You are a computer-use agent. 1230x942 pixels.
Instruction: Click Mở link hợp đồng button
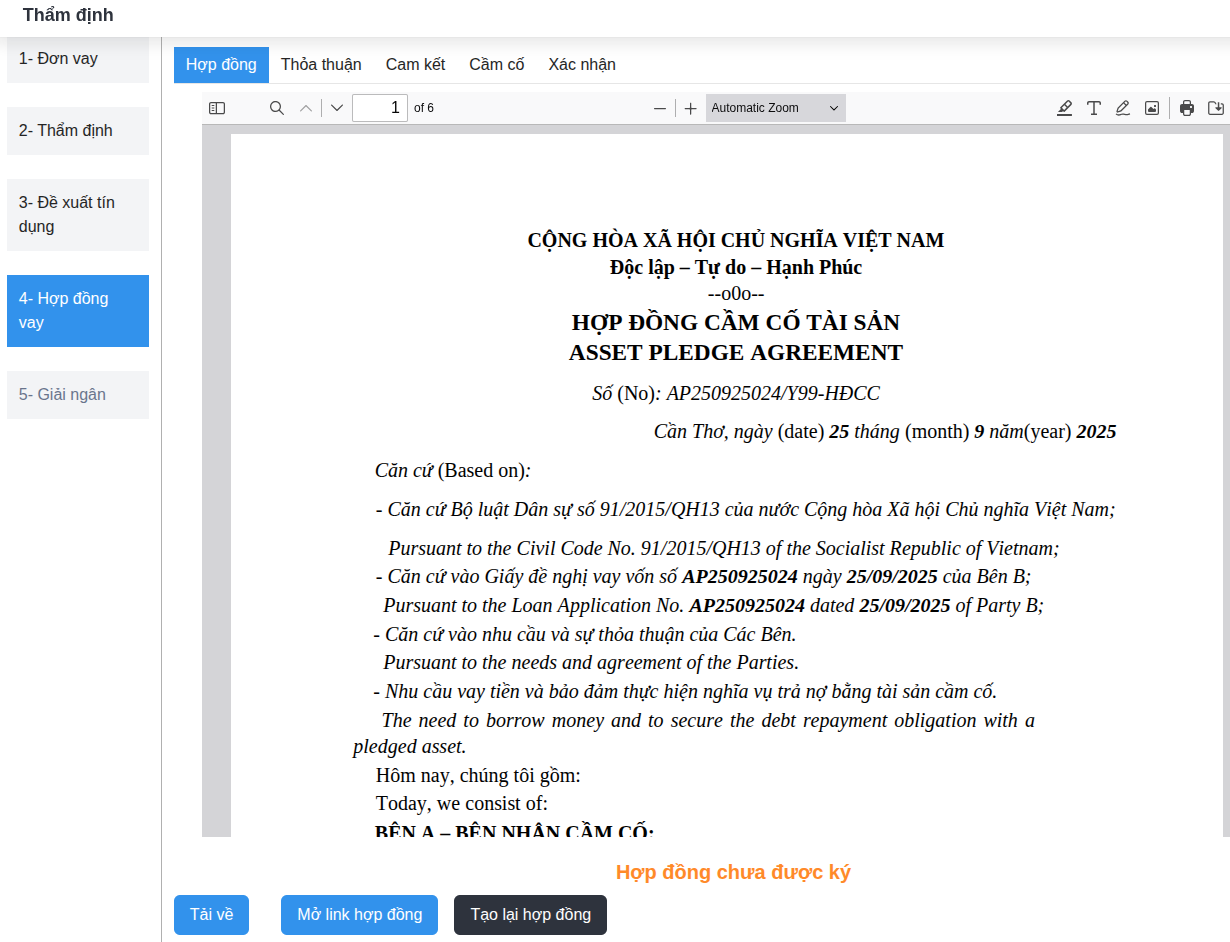click(360, 915)
